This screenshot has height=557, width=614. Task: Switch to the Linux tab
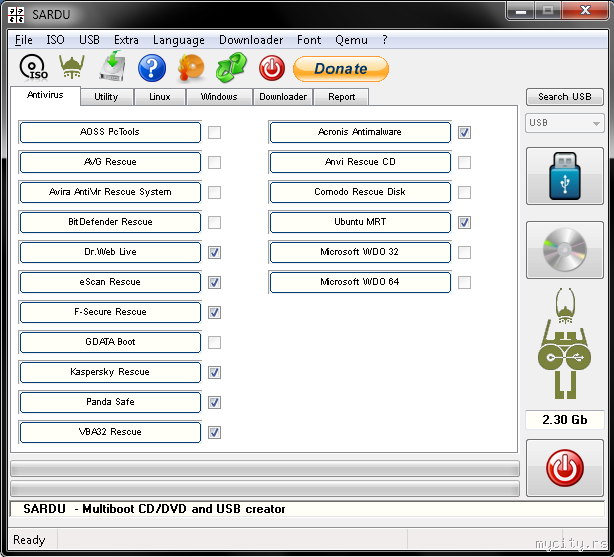tap(160, 97)
